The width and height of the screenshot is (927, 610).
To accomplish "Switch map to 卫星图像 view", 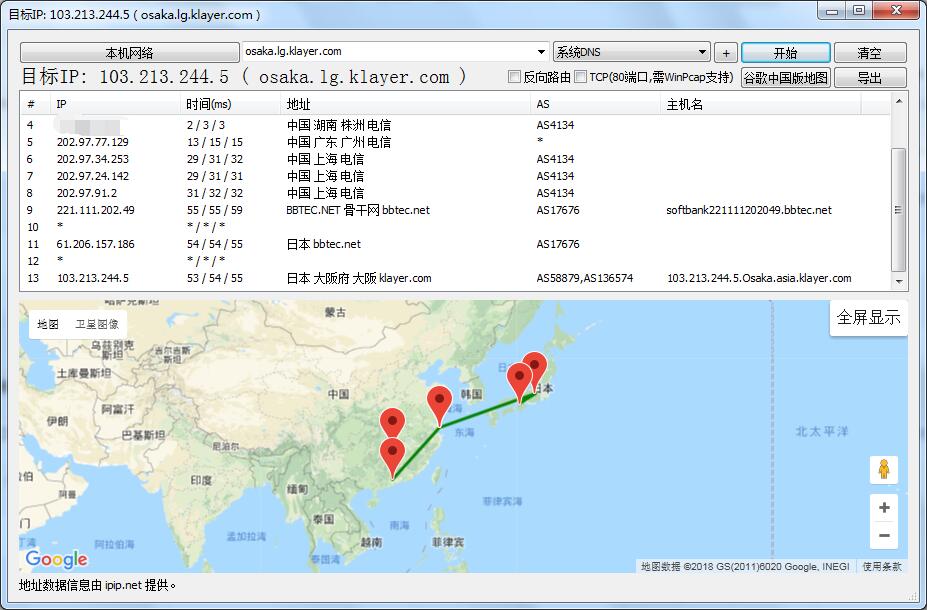I will (97, 324).
